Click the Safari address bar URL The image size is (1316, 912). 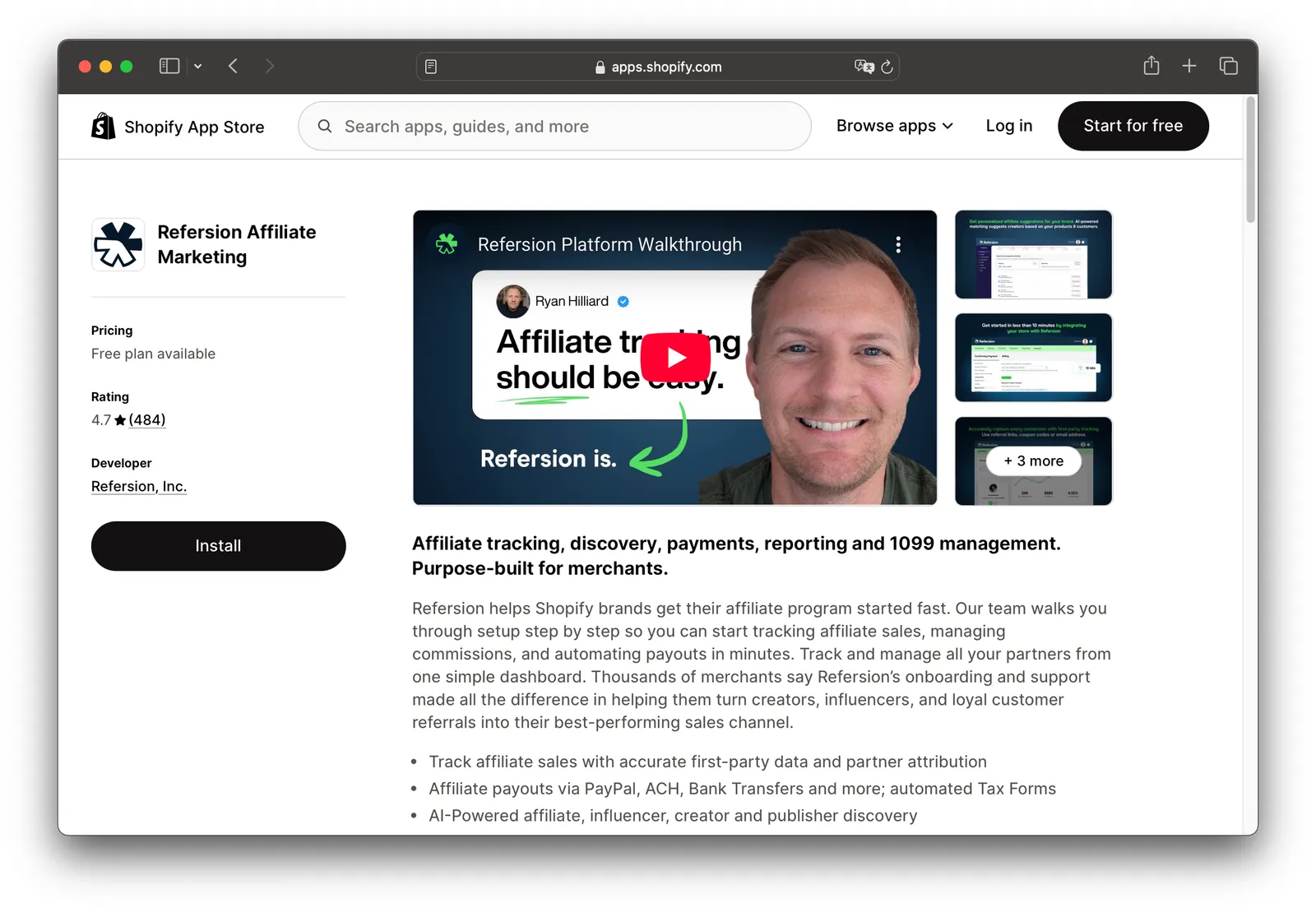(666, 67)
